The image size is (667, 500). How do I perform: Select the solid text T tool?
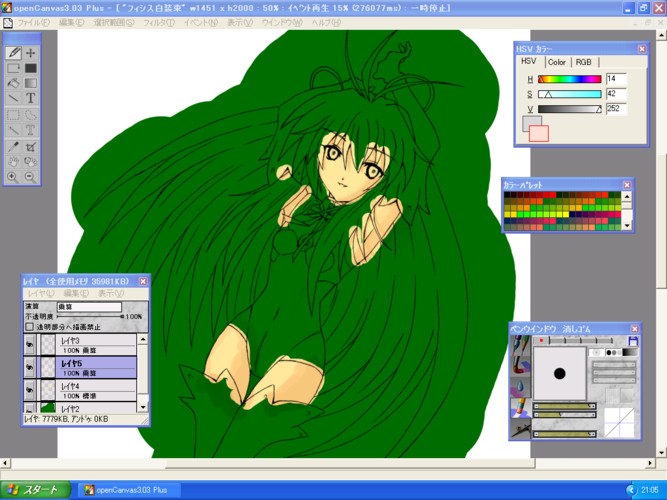click(x=31, y=98)
